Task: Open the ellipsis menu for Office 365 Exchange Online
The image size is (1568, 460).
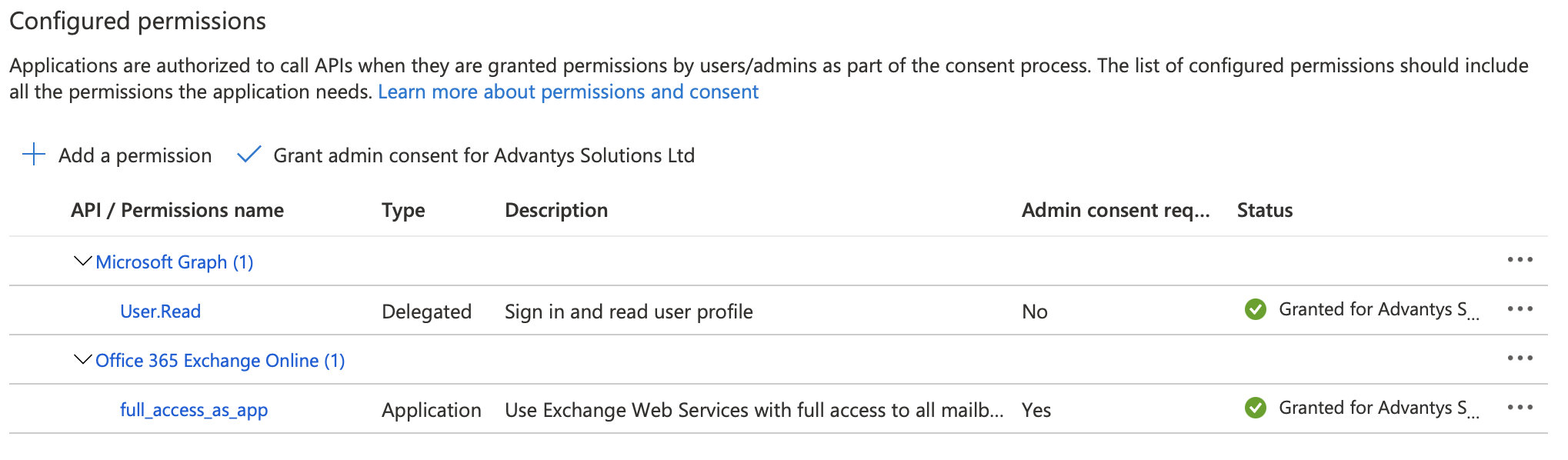Action: coord(1520,358)
